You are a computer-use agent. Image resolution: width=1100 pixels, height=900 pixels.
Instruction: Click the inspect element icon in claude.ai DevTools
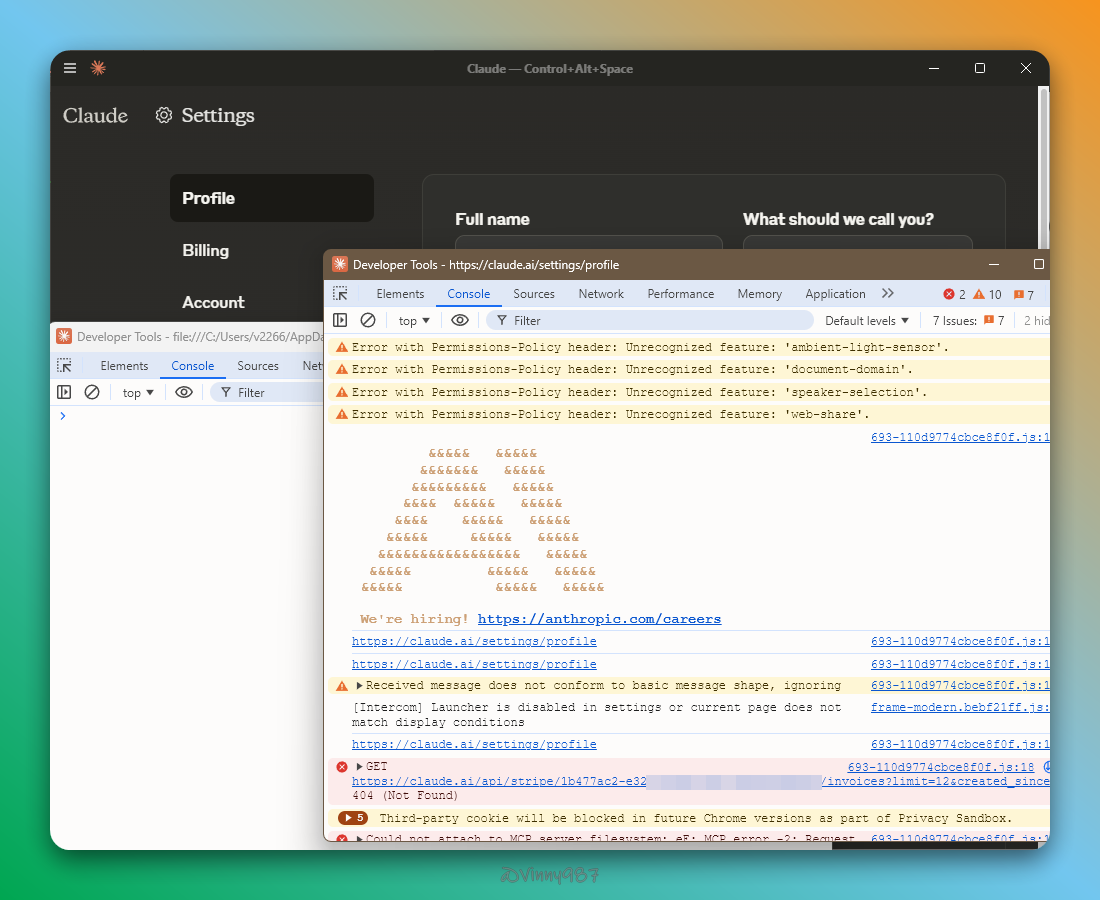[341, 294]
